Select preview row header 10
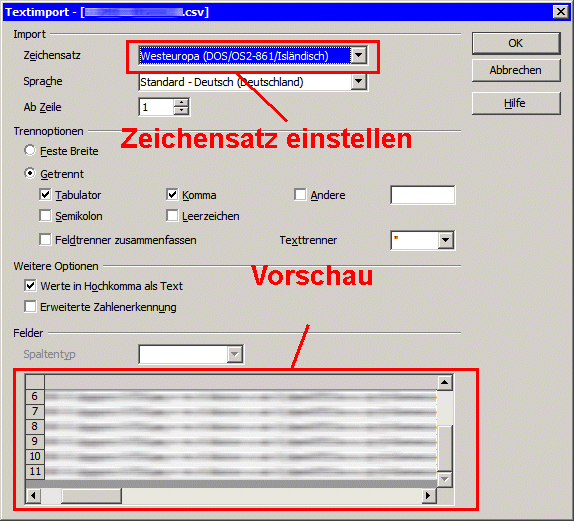This screenshot has height=521, width=574. pos(35,456)
